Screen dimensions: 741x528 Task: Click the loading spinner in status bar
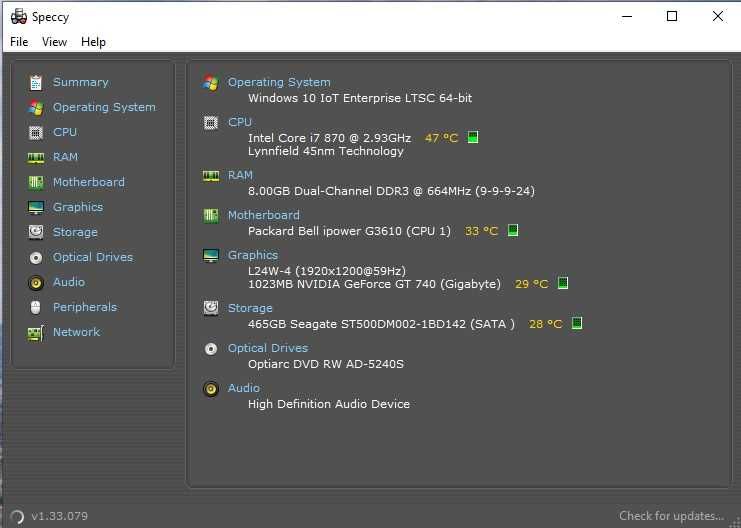pos(17,517)
